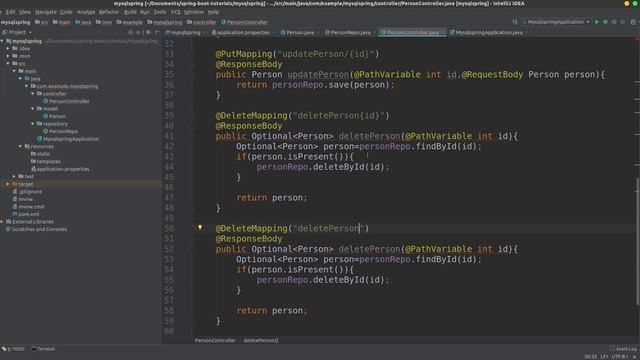Click the Person class icon in project tree
The width and height of the screenshot is (640, 360).
[46, 116]
